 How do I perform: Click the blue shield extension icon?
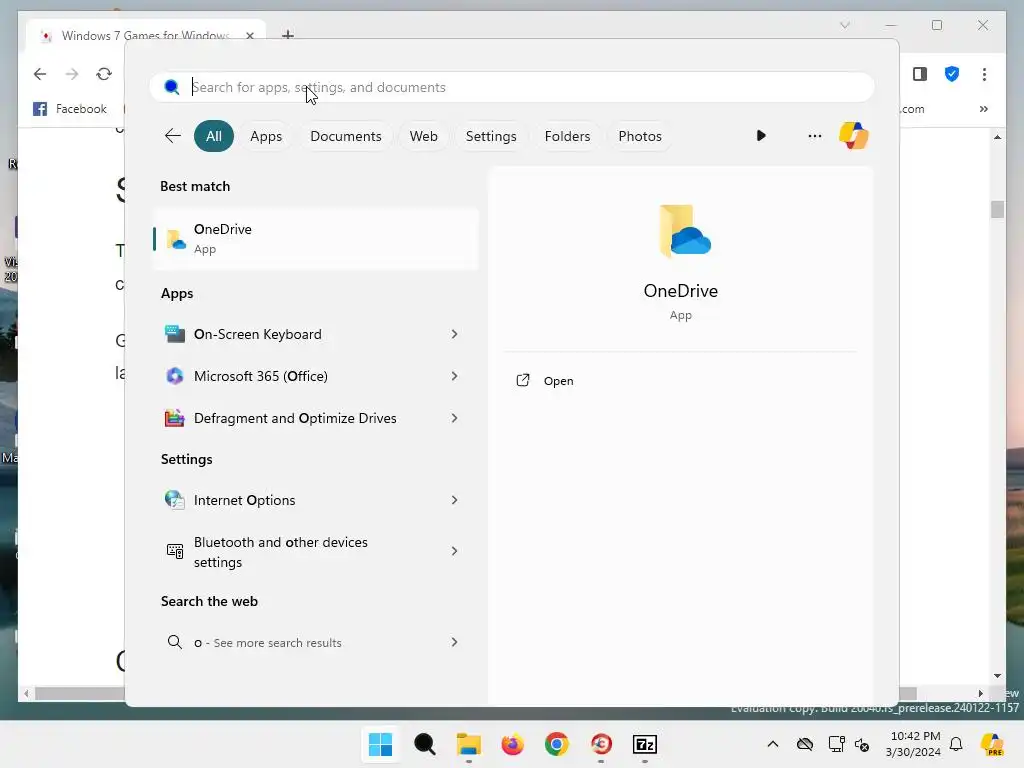tap(952, 74)
